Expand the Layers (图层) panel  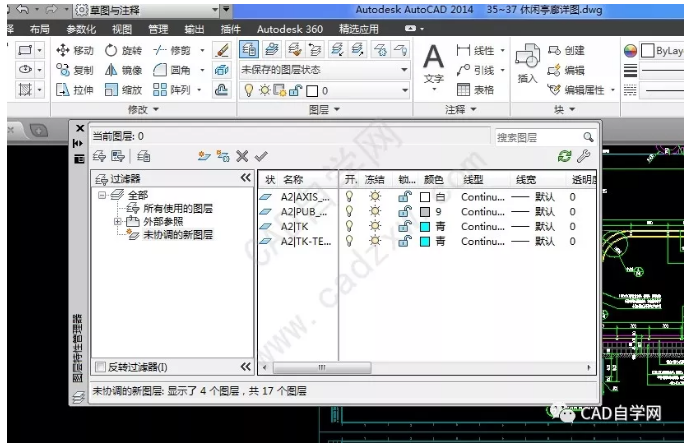(324, 109)
